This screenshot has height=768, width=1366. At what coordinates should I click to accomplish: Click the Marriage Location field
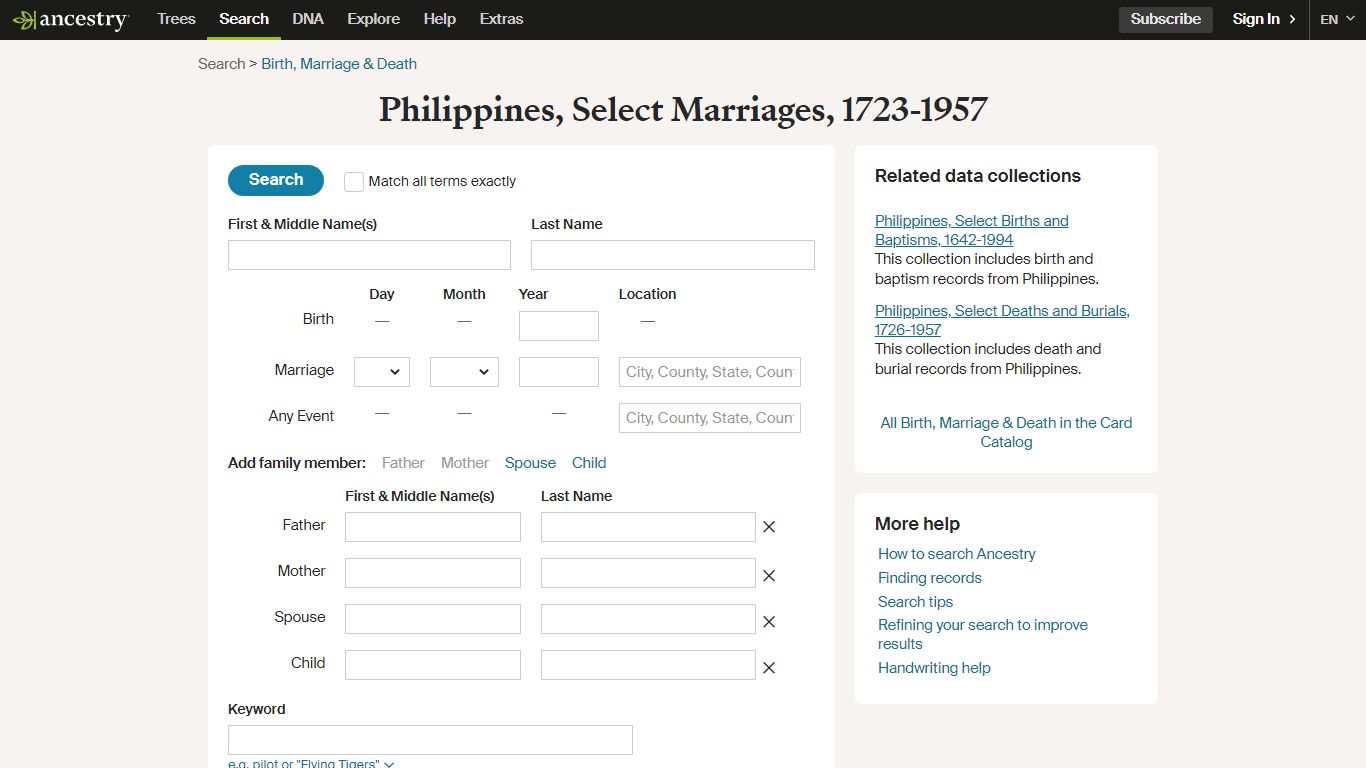pos(710,372)
